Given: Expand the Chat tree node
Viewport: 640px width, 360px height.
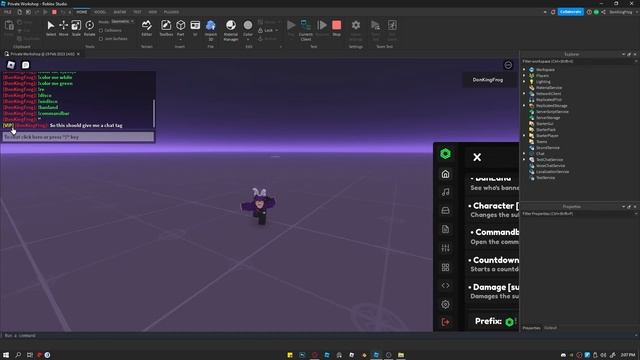Looking at the screenshot, I should 524,153.
